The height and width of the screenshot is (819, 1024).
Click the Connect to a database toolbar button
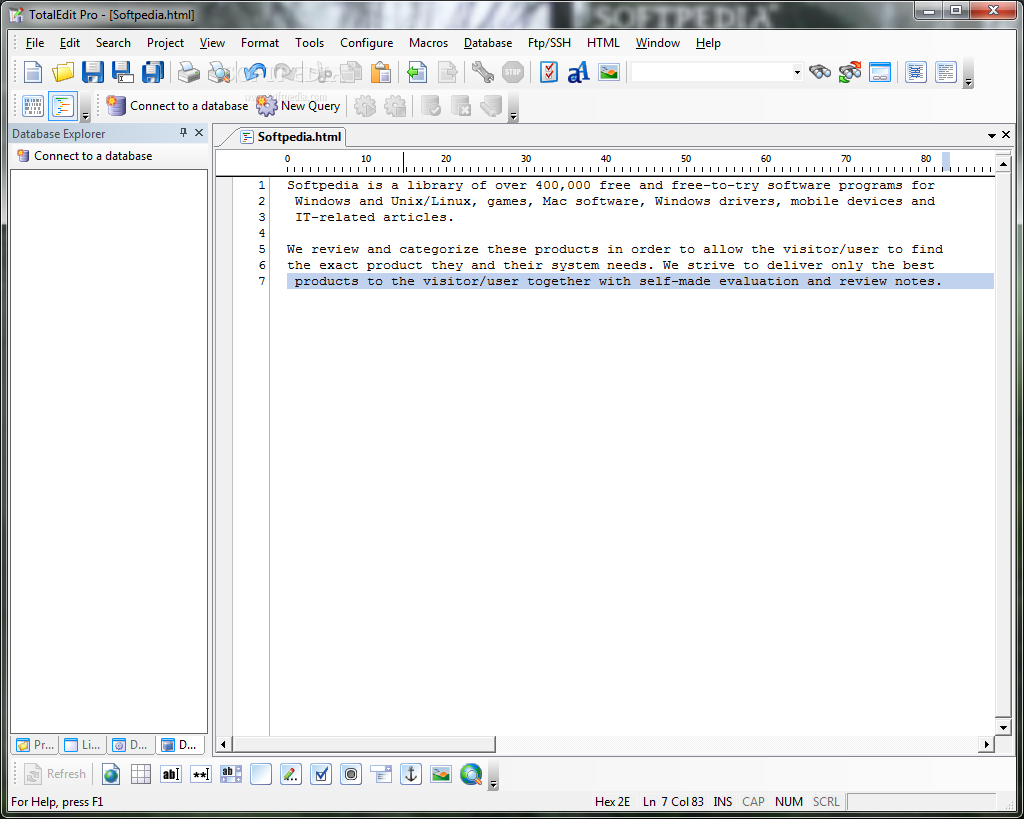177,106
